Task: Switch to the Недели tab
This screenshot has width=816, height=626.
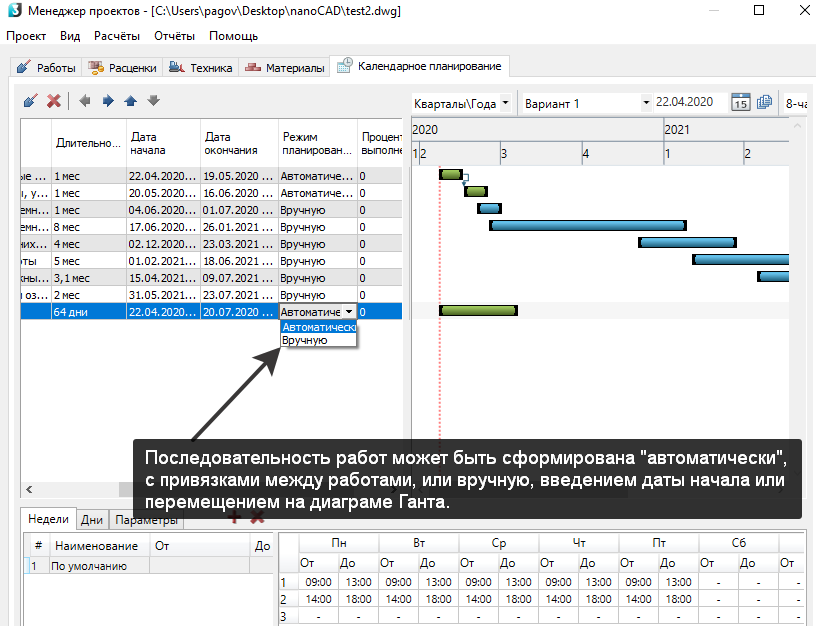Action: [x=48, y=519]
